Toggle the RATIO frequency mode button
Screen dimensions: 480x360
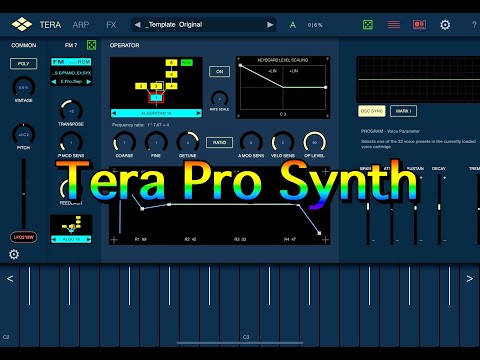click(x=219, y=142)
